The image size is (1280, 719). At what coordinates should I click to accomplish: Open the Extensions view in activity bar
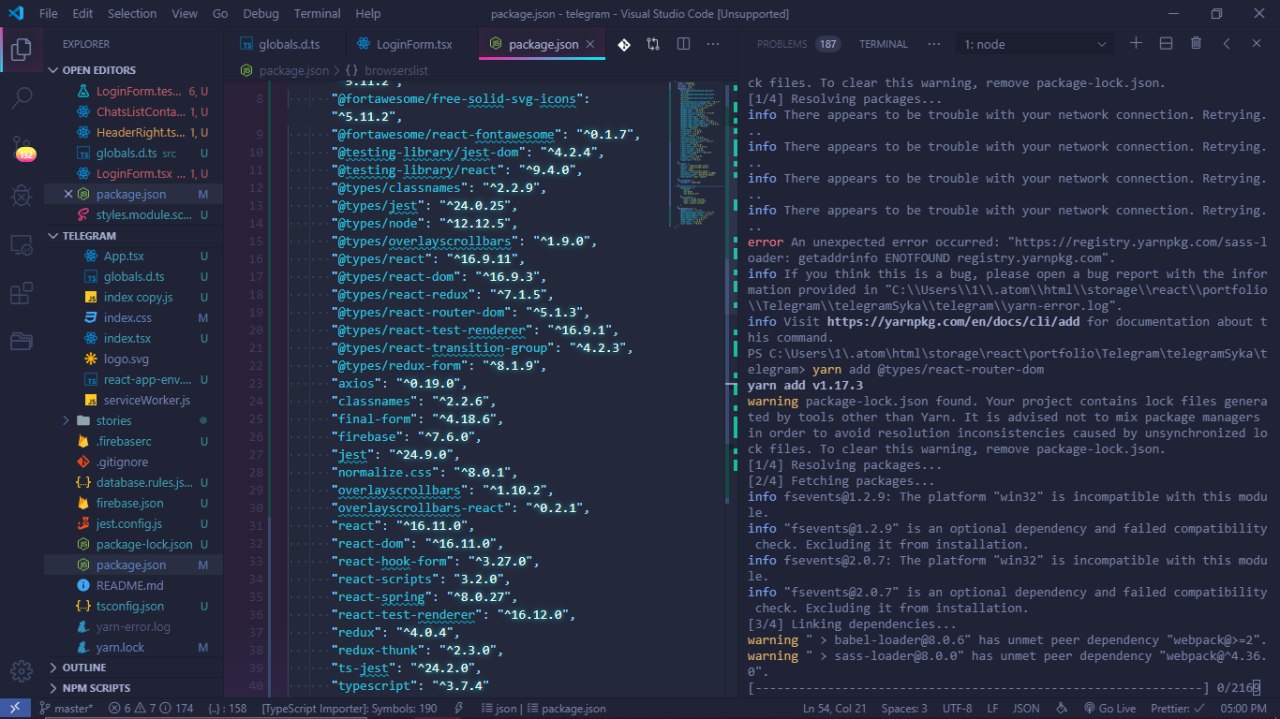point(21,294)
